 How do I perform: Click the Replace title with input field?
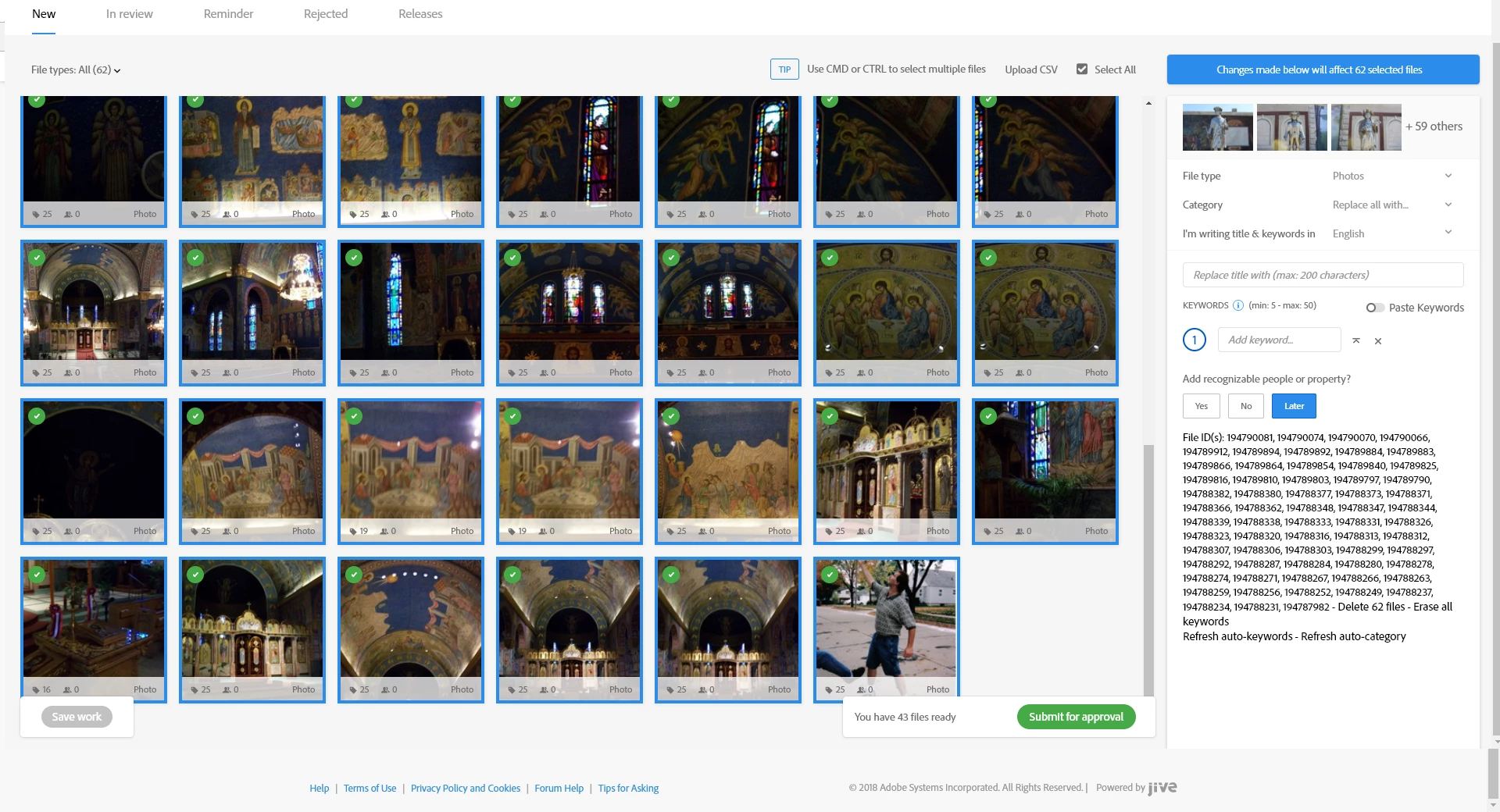point(1323,275)
